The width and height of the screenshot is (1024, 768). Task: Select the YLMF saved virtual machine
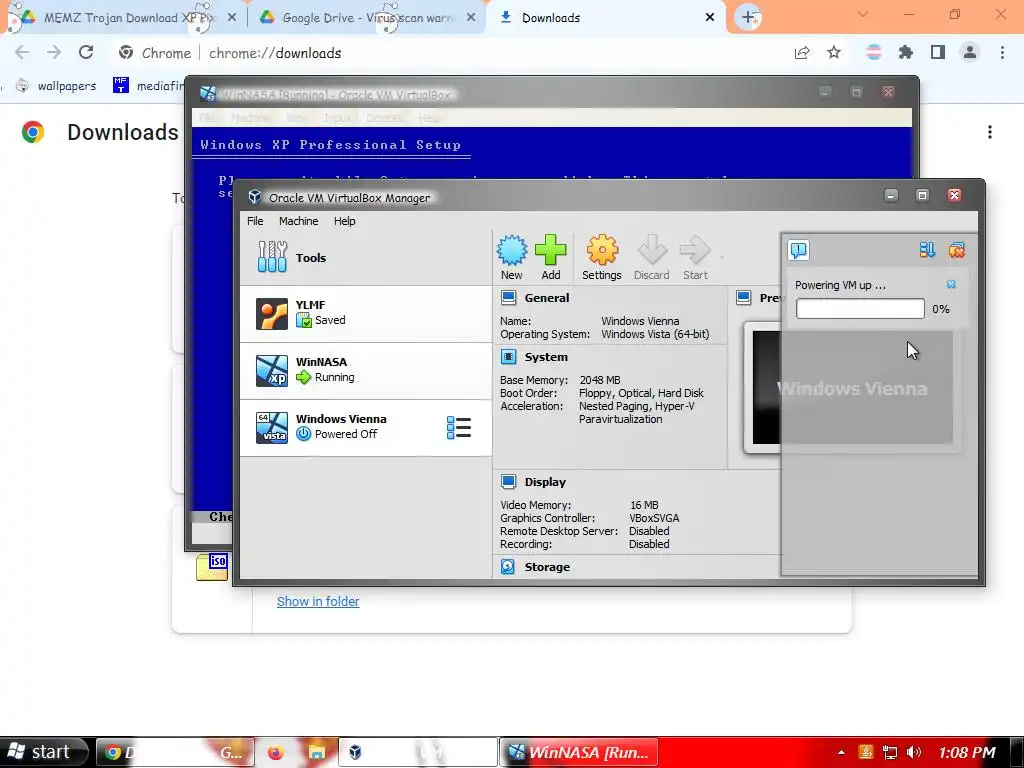366,313
